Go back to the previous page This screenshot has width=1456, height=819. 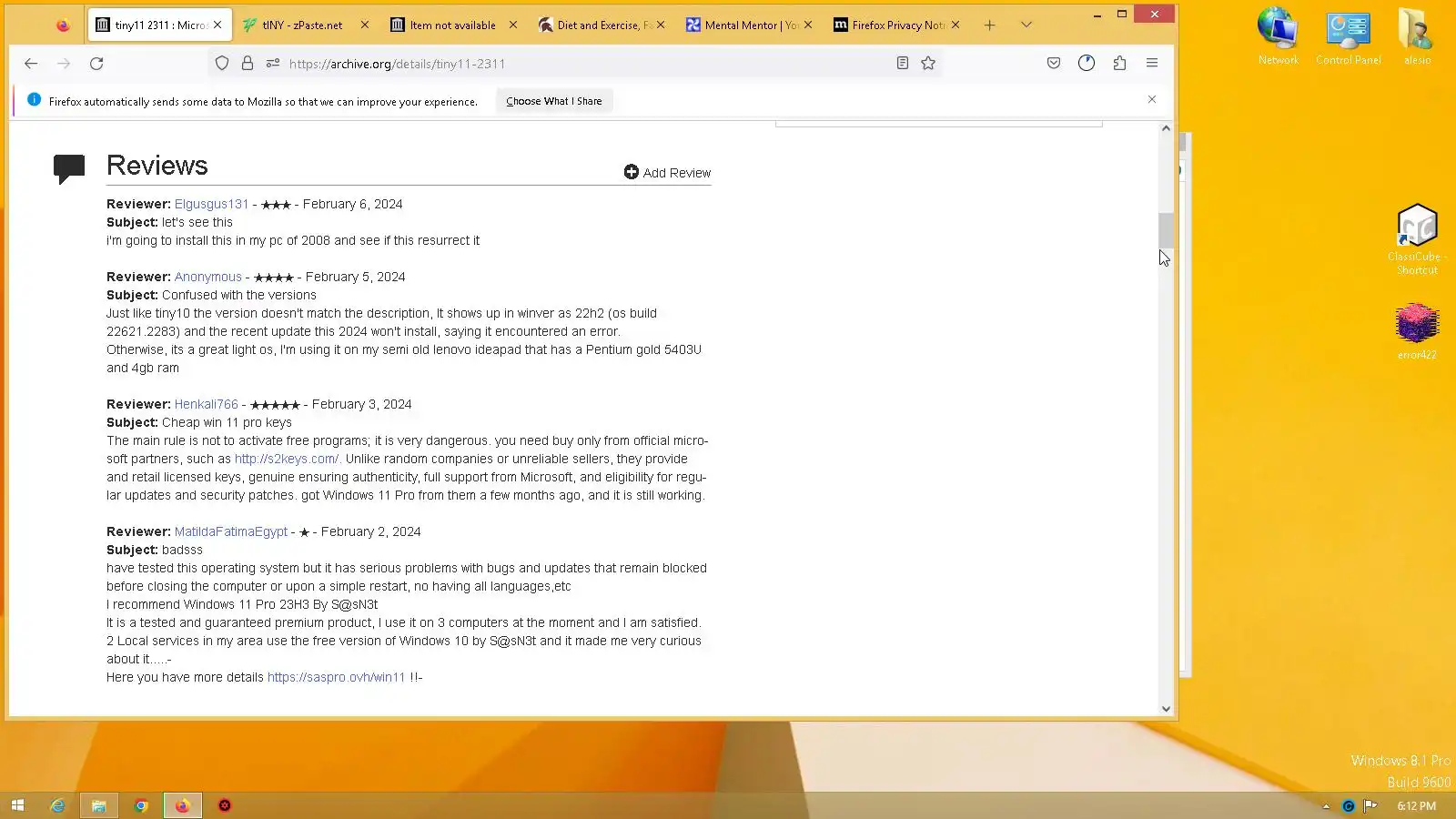click(31, 64)
